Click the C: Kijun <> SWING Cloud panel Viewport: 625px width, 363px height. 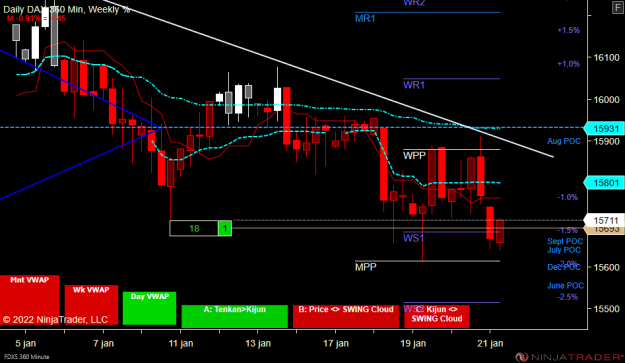point(437,316)
